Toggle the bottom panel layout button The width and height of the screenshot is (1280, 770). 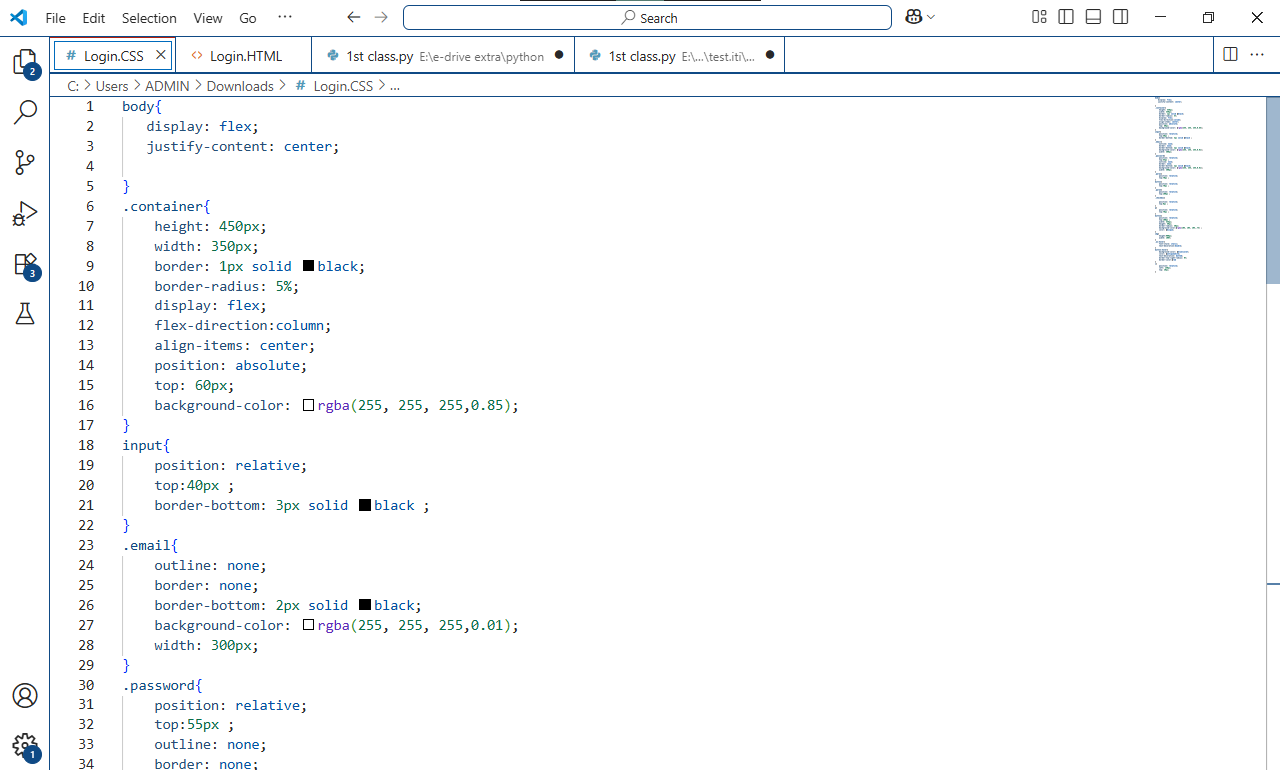click(1093, 17)
